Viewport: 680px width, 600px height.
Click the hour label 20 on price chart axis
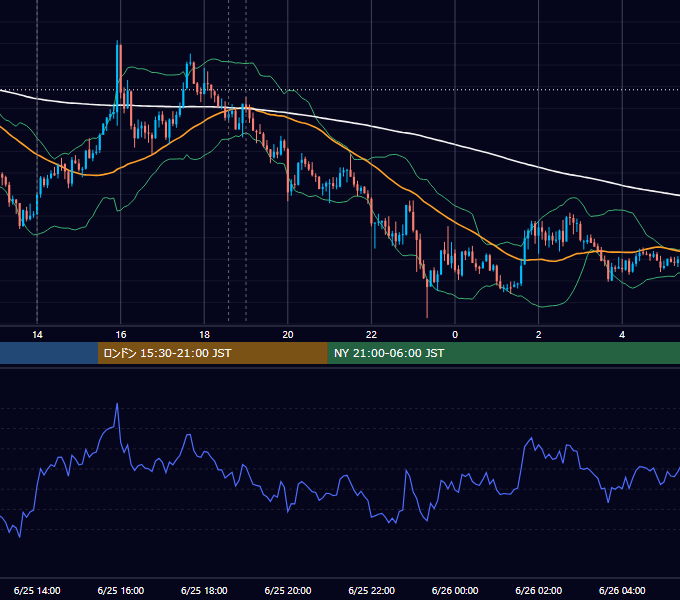pos(288,335)
